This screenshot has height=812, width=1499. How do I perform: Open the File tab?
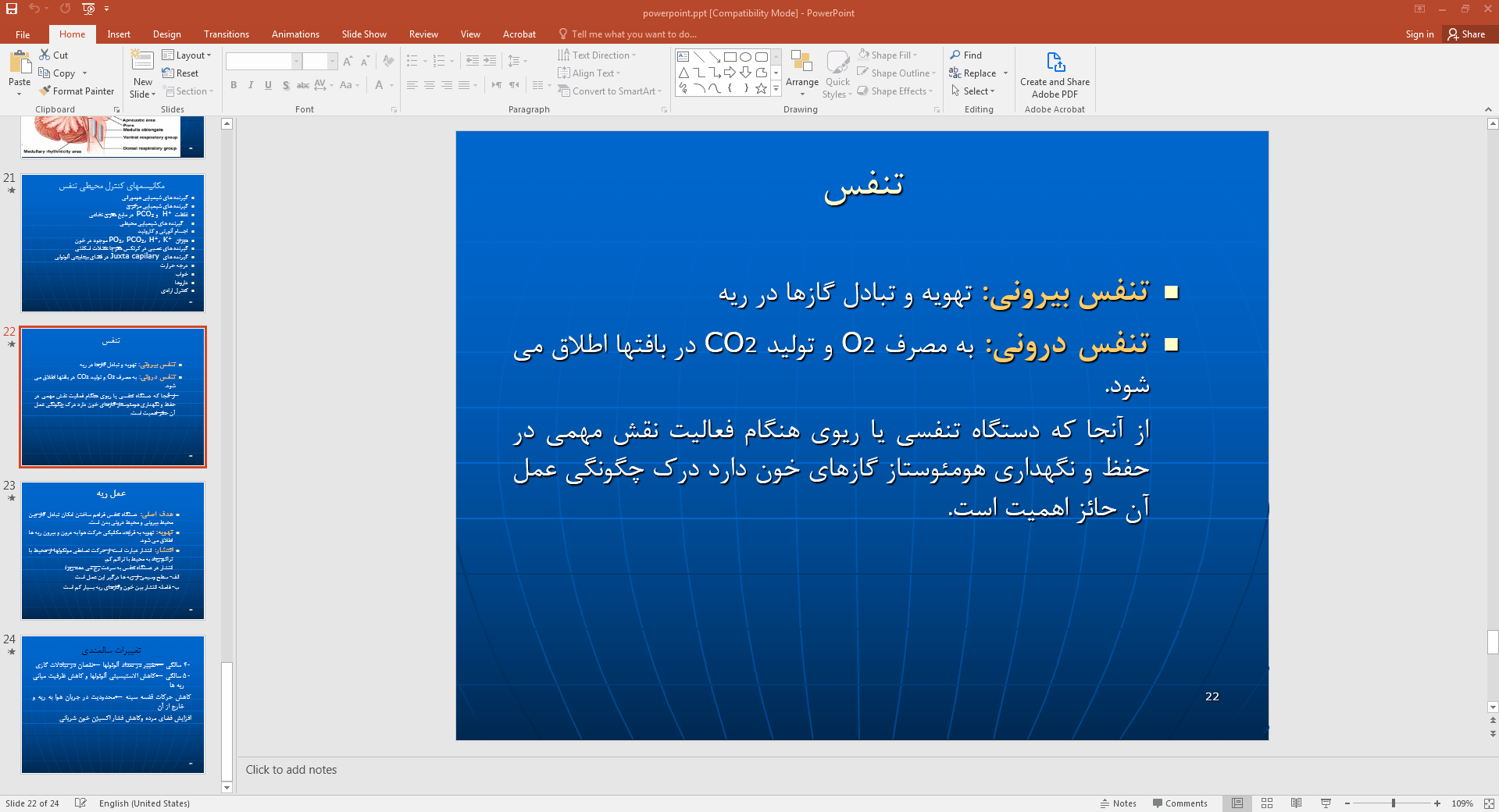(x=23, y=34)
